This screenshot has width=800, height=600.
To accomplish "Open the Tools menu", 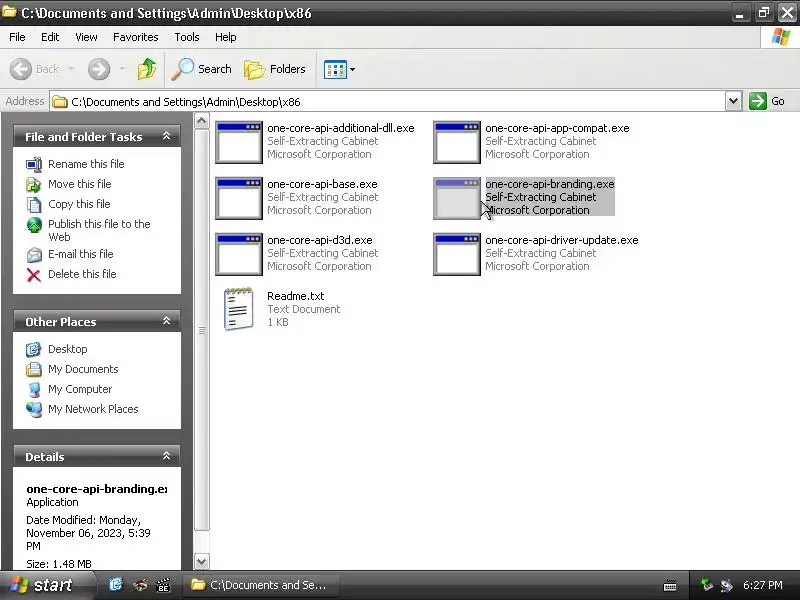I will click(187, 37).
